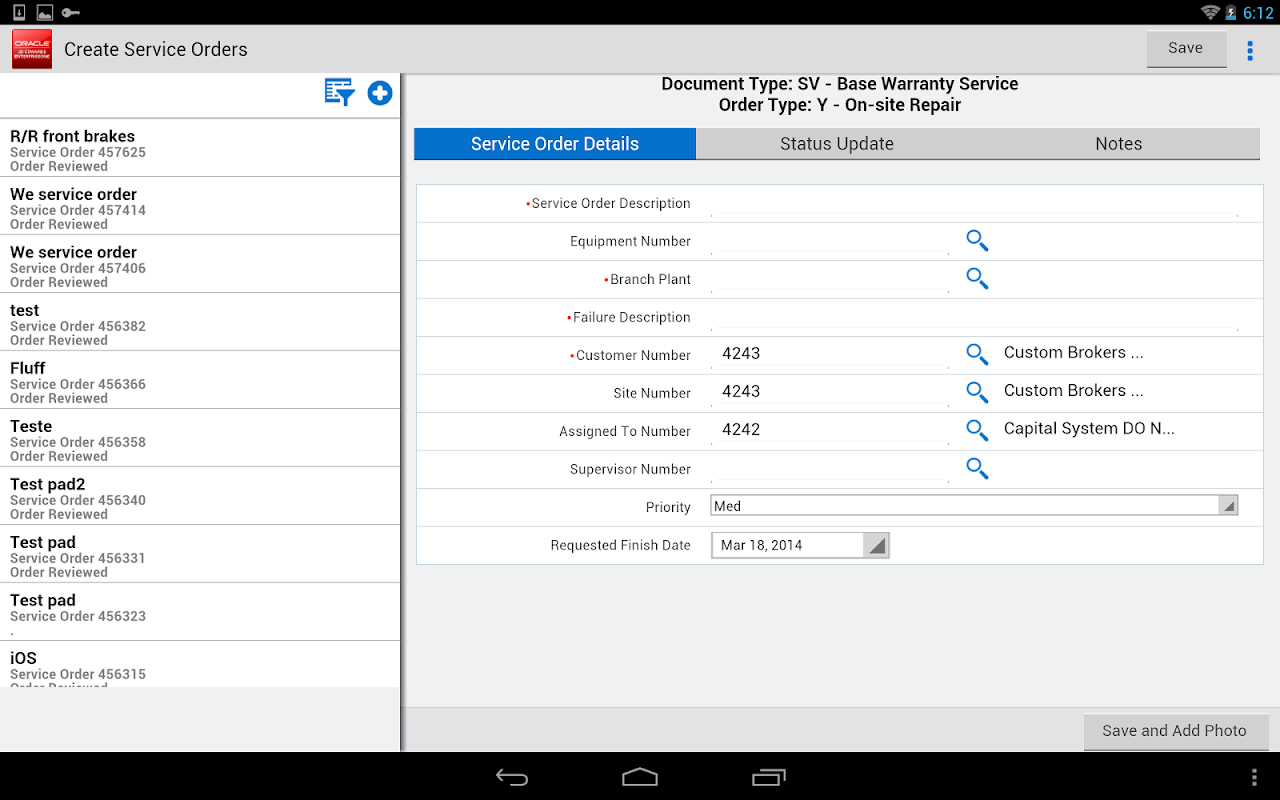Open Branch Plant lookup magnifier
Screen dimensions: 1280x800
[x=977, y=279]
